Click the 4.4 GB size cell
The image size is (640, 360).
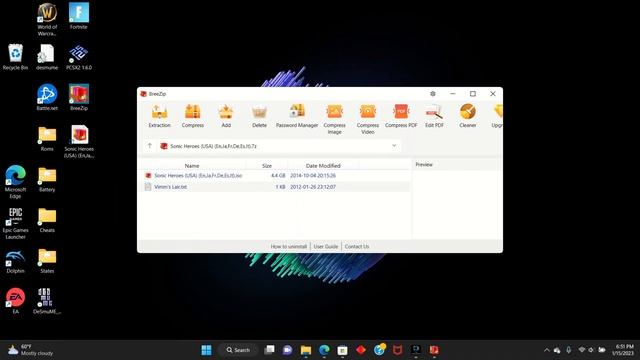[x=278, y=176]
